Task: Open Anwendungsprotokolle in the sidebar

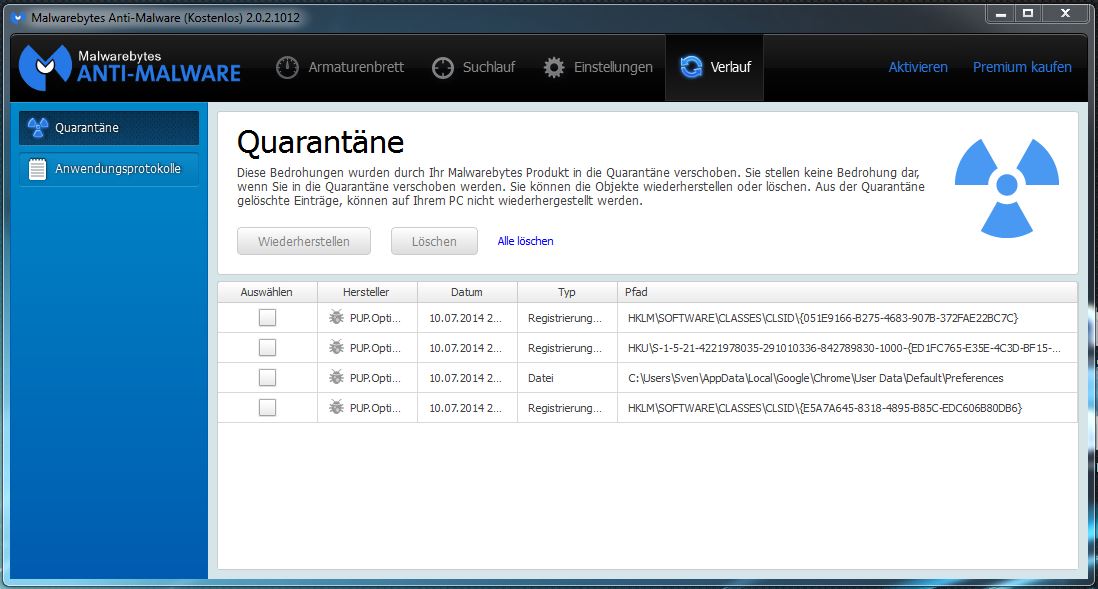Action: click(109, 169)
